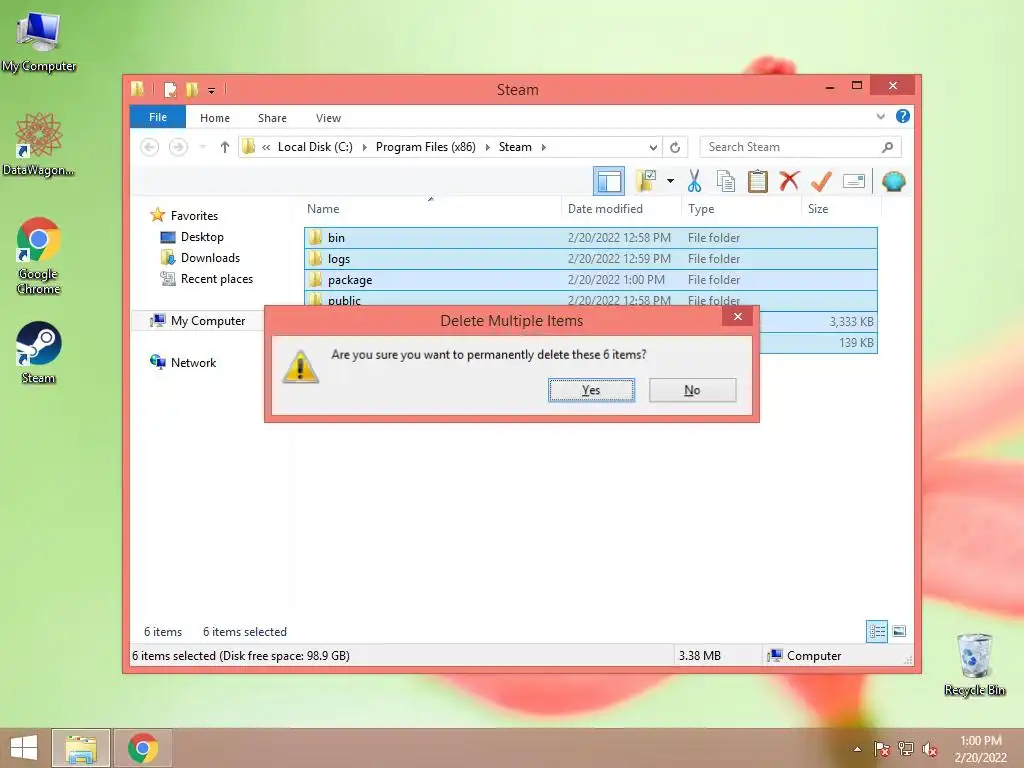The image size is (1024, 768).
Task: Go forward with the Forward arrow
Action: point(178,147)
